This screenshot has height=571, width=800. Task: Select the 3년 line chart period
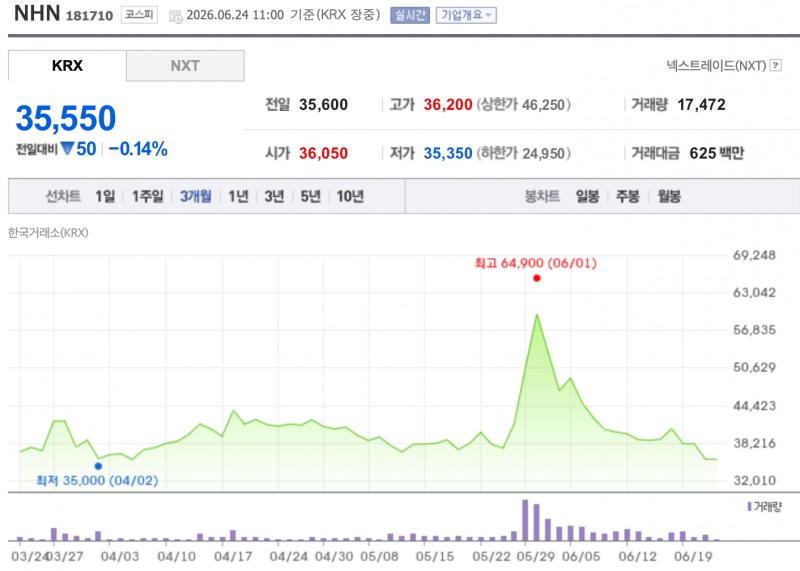(x=274, y=196)
